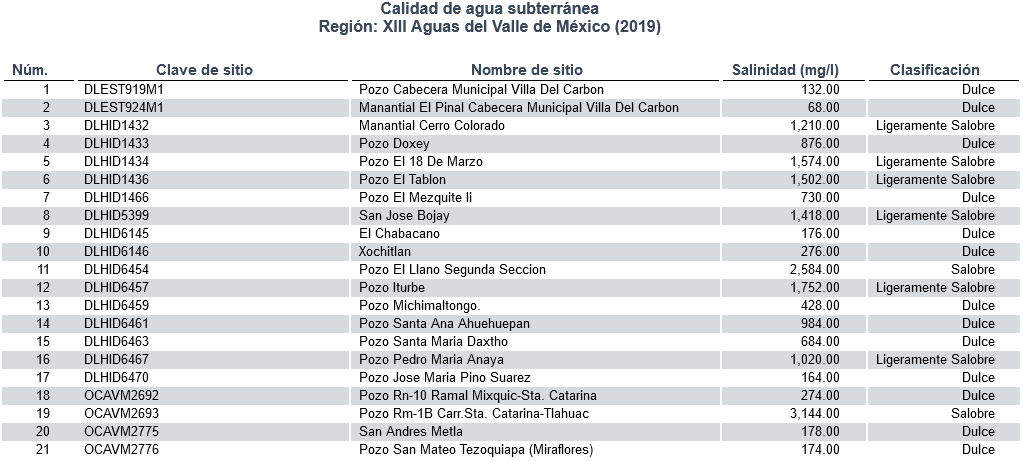This screenshot has height=461, width=1023.
Task: Select Xochitlan site name
Action: coord(385,252)
